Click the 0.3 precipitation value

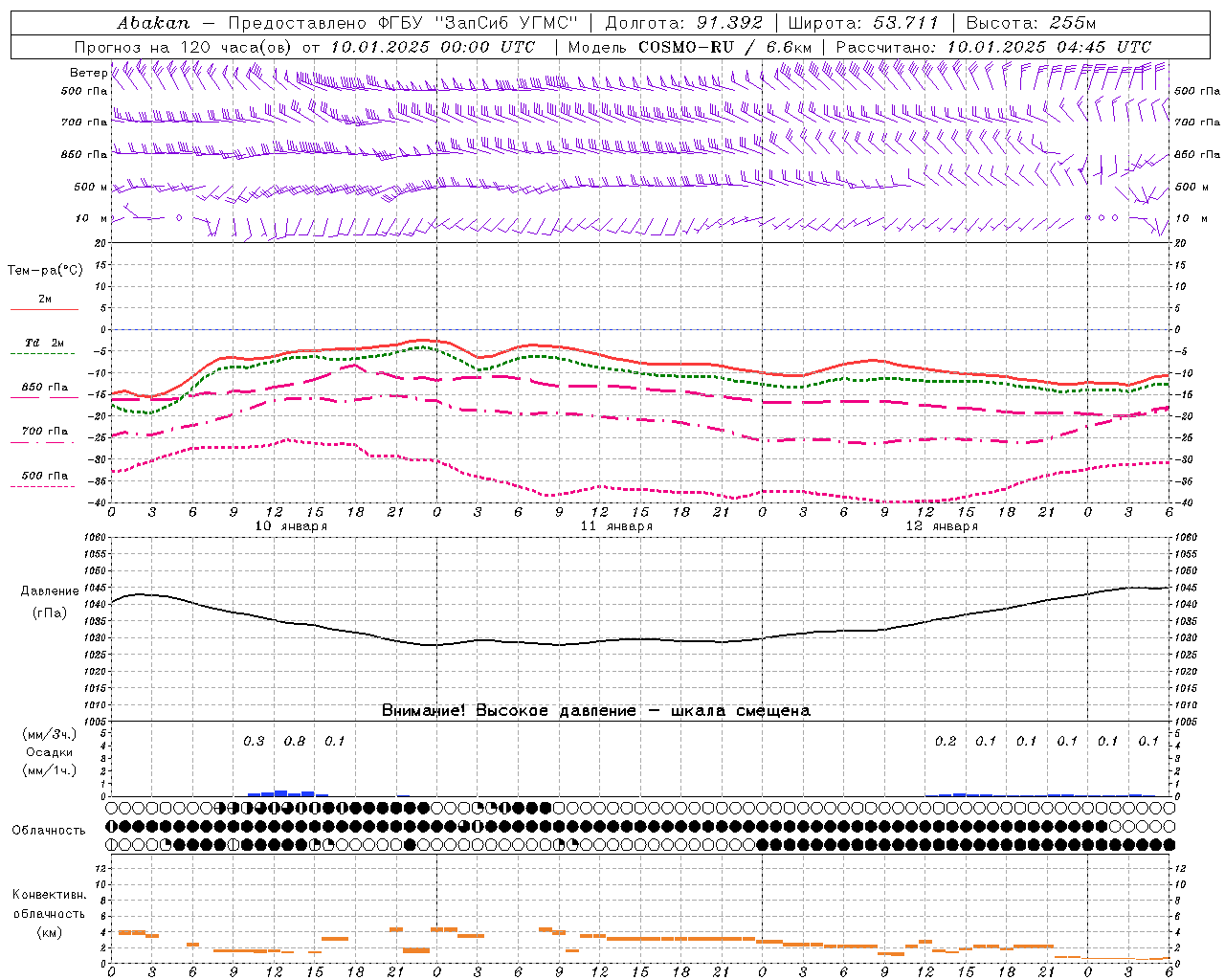pyautogui.click(x=254, y=741)
